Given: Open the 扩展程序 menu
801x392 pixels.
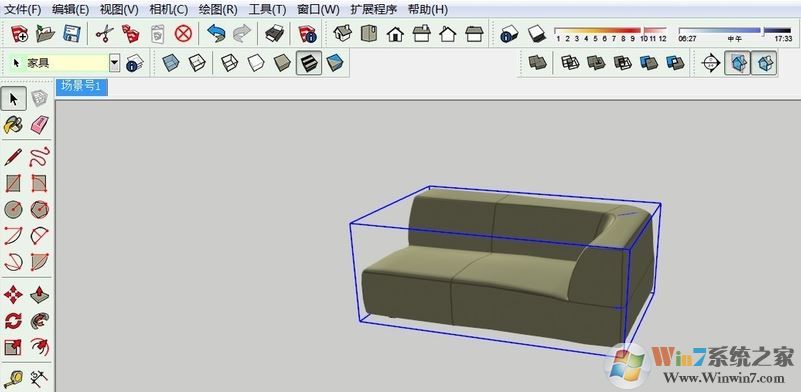Looking at the screenshot, I should click(373, 9).
